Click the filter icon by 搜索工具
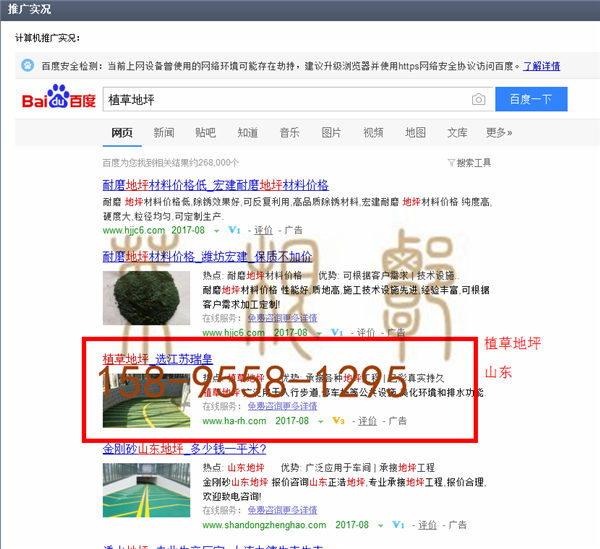 451,163
